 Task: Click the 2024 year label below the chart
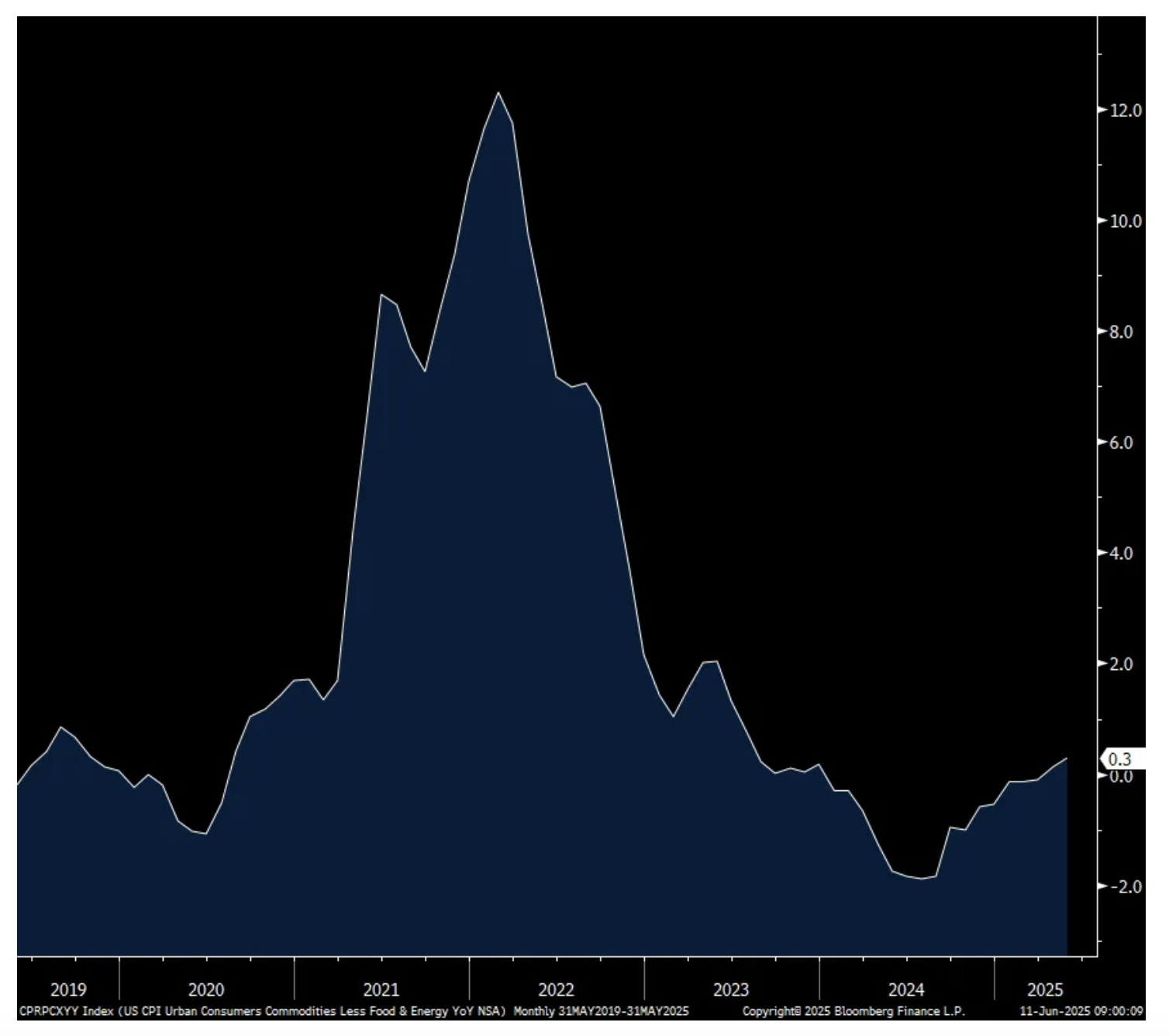pyautogui.click(x=906, y=989)
